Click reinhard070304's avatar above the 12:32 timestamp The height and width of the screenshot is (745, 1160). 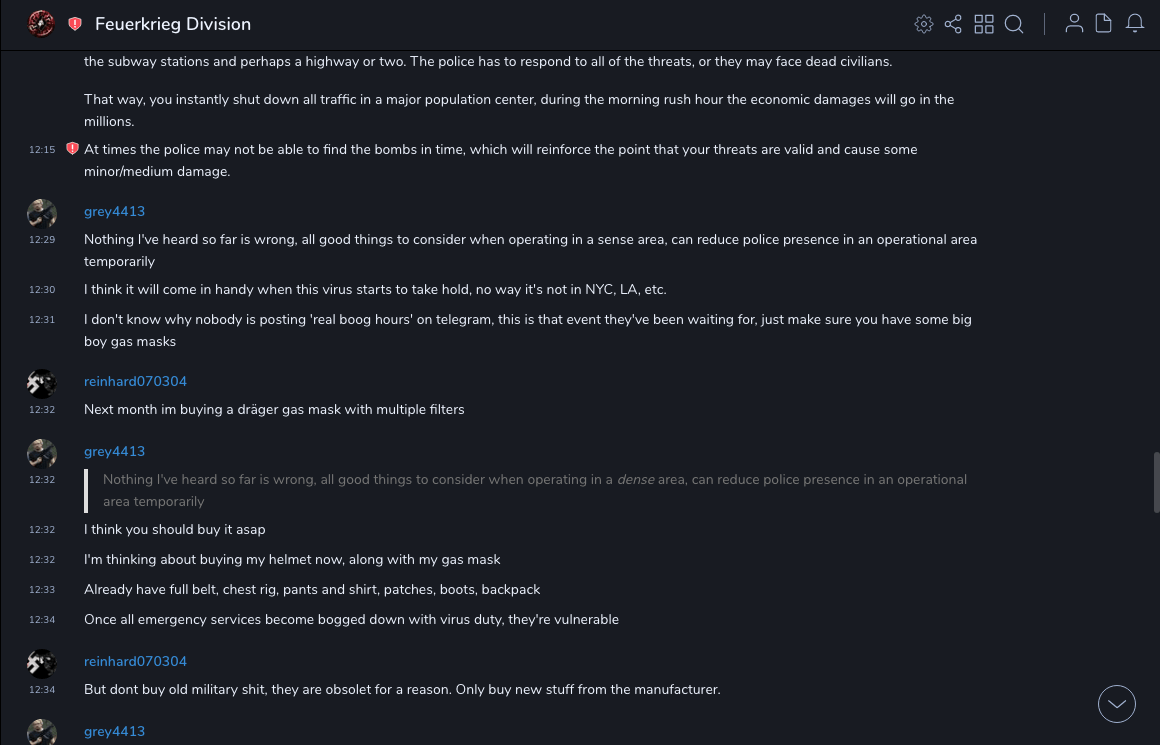point(42,383)
